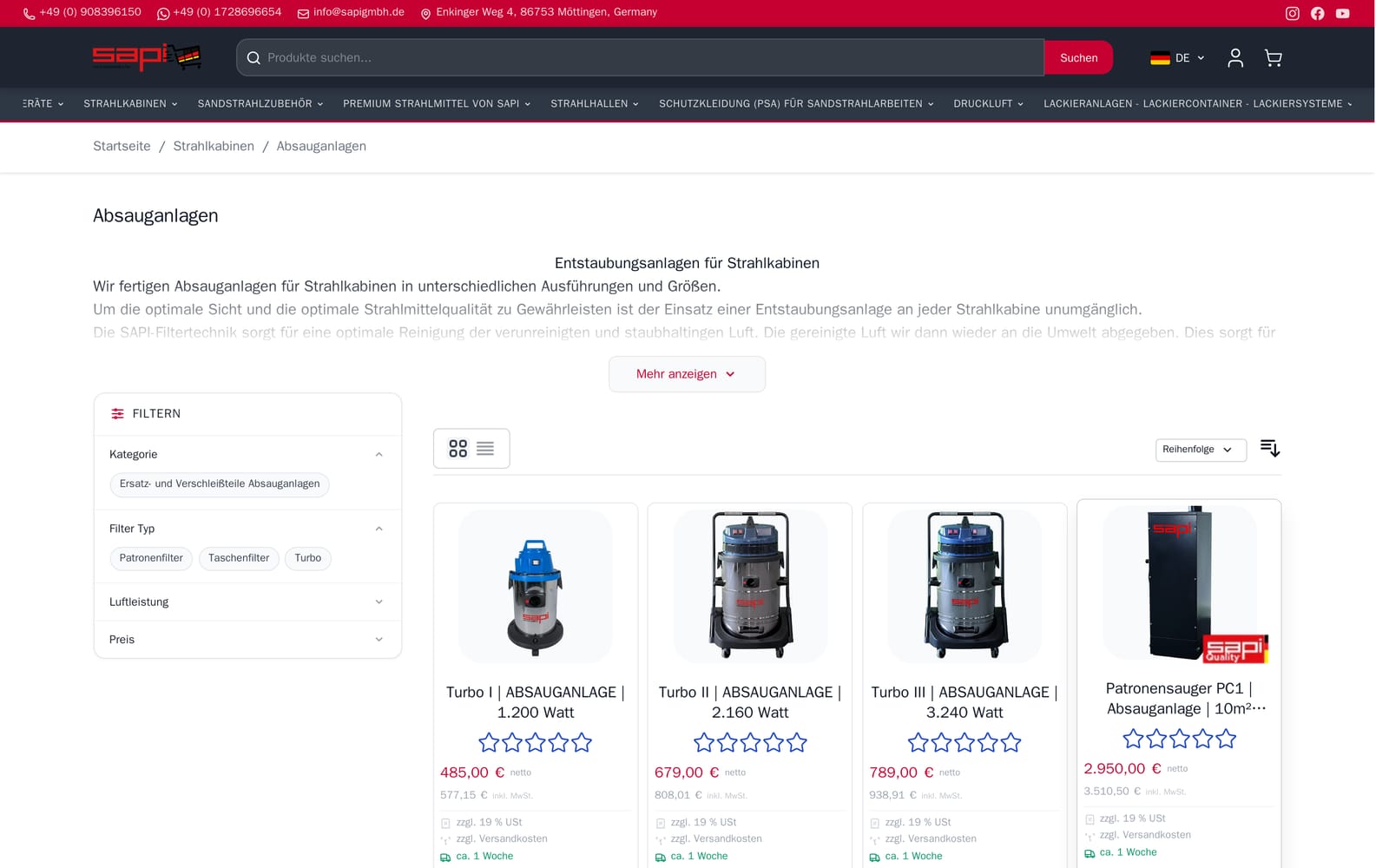Viewport: 1389px width, 868px height.
Task: Click the star rating of Turbo I
Action: click(535, 742)
